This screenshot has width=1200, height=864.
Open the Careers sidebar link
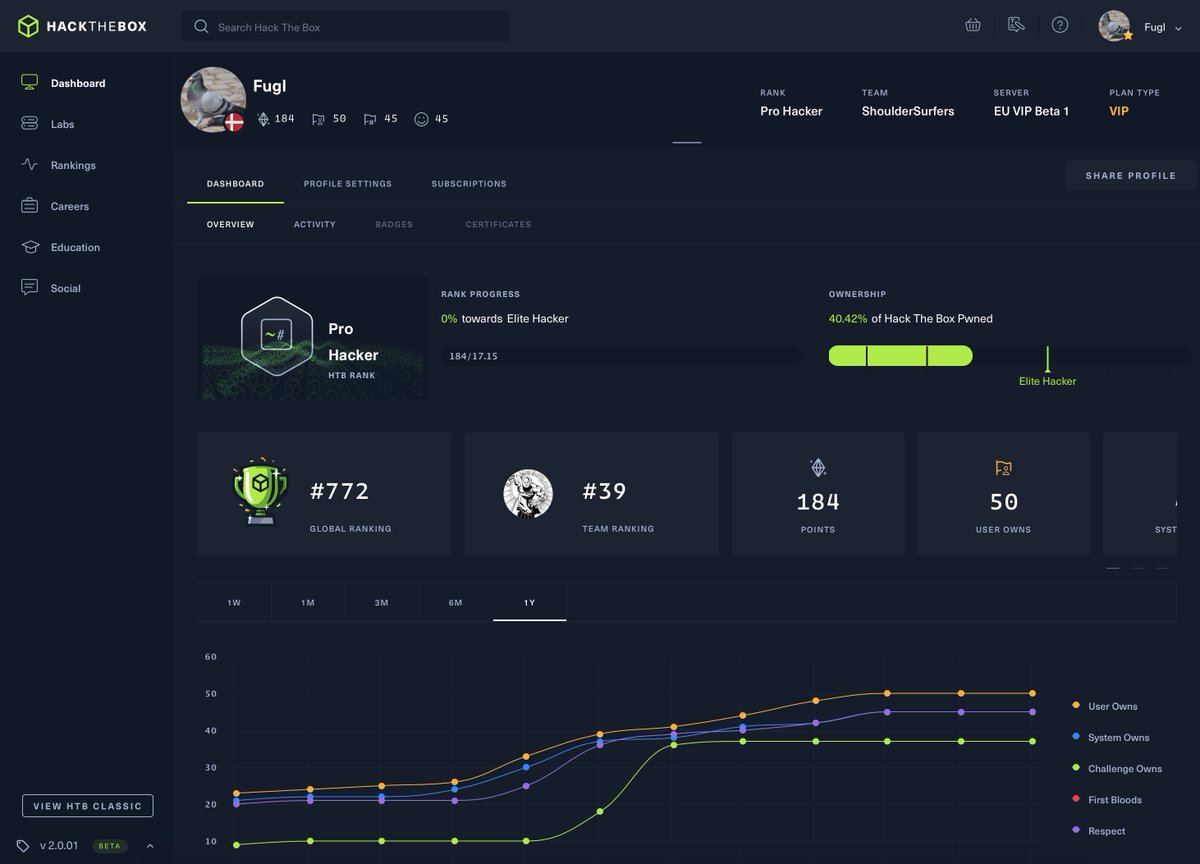click(70, 206)
